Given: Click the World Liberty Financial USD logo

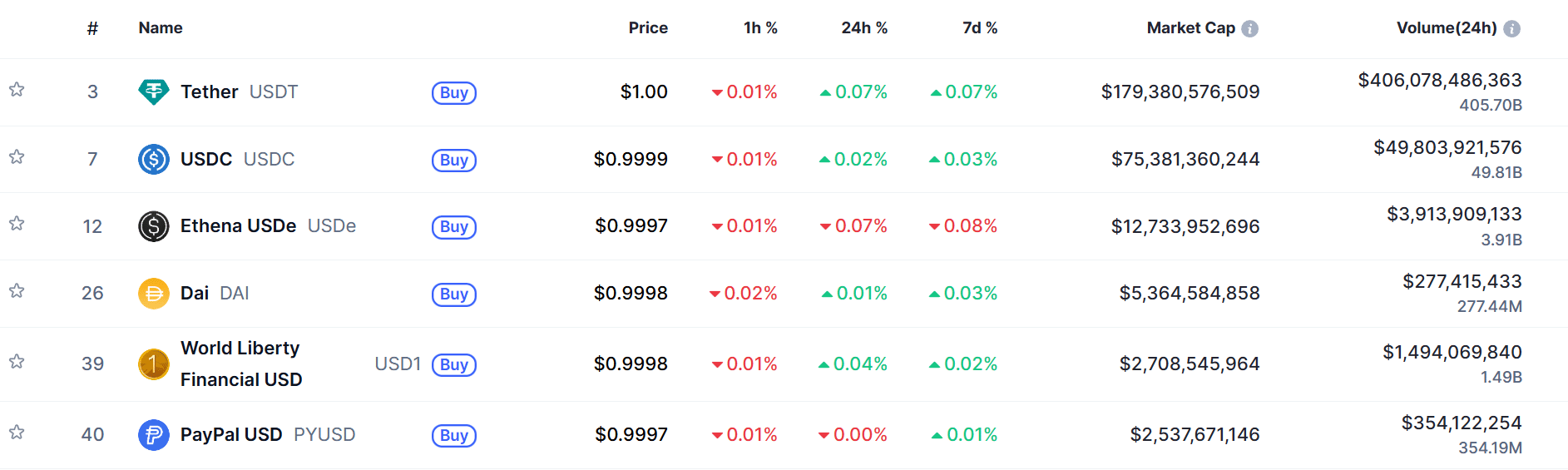Looking at the screenshot, I should point(153,364).
